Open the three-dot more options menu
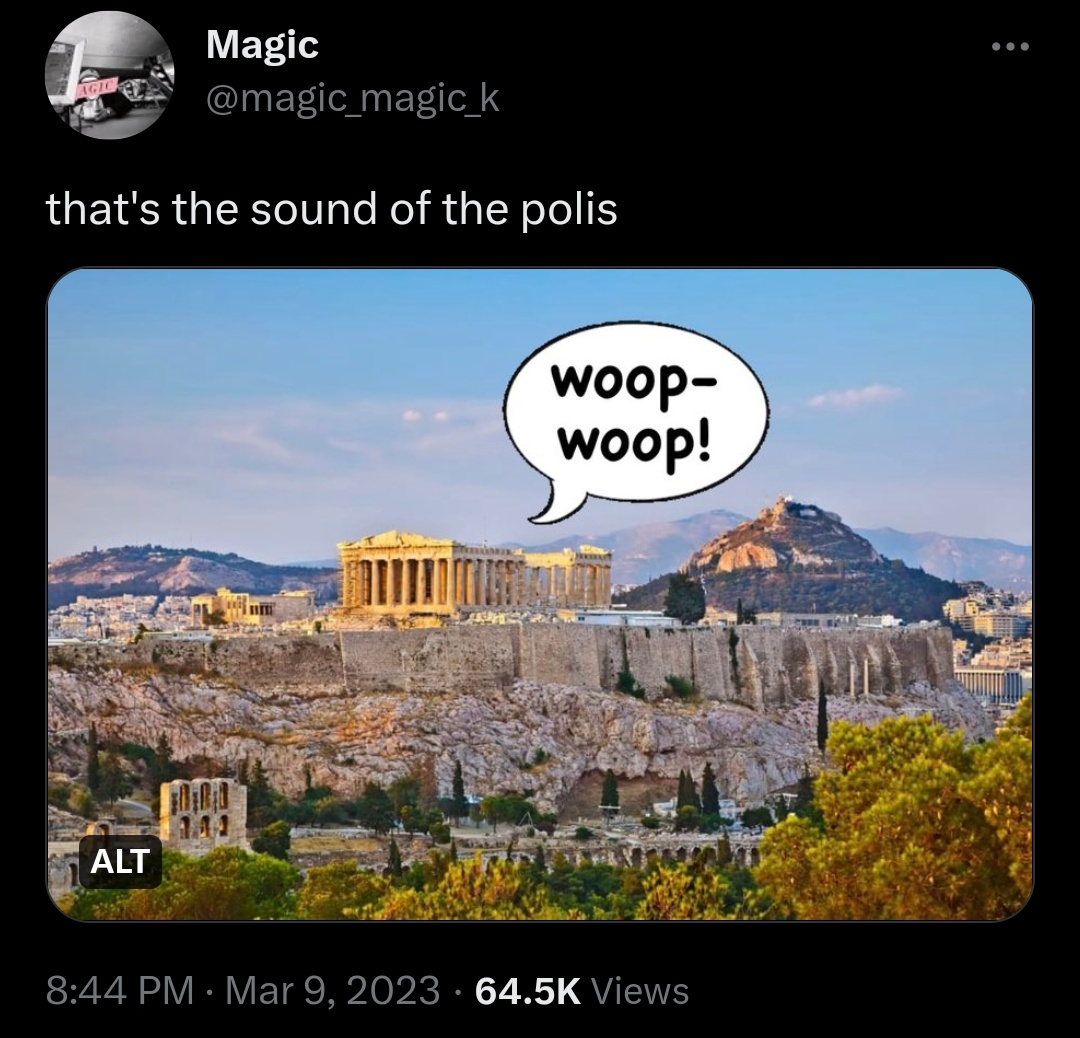The width and height of the screenshot is (1080, 1038). pyautogui.click(x=1010, y=47)
